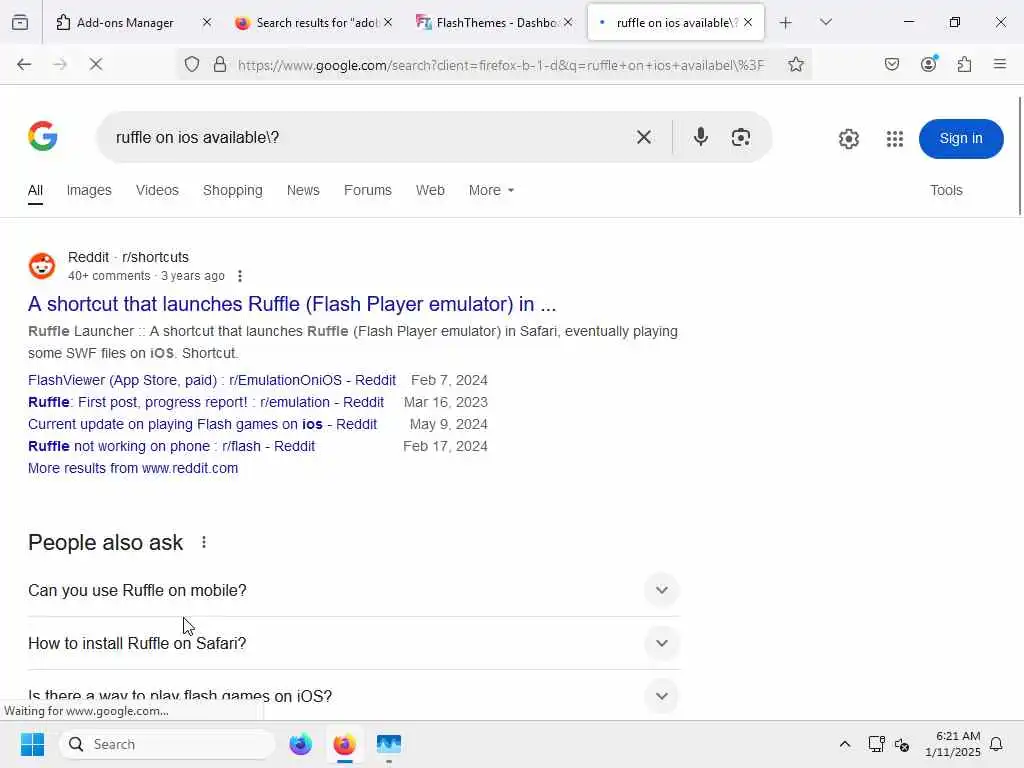
Task: Open Google apps grid
Action: [x=895, y=138]
